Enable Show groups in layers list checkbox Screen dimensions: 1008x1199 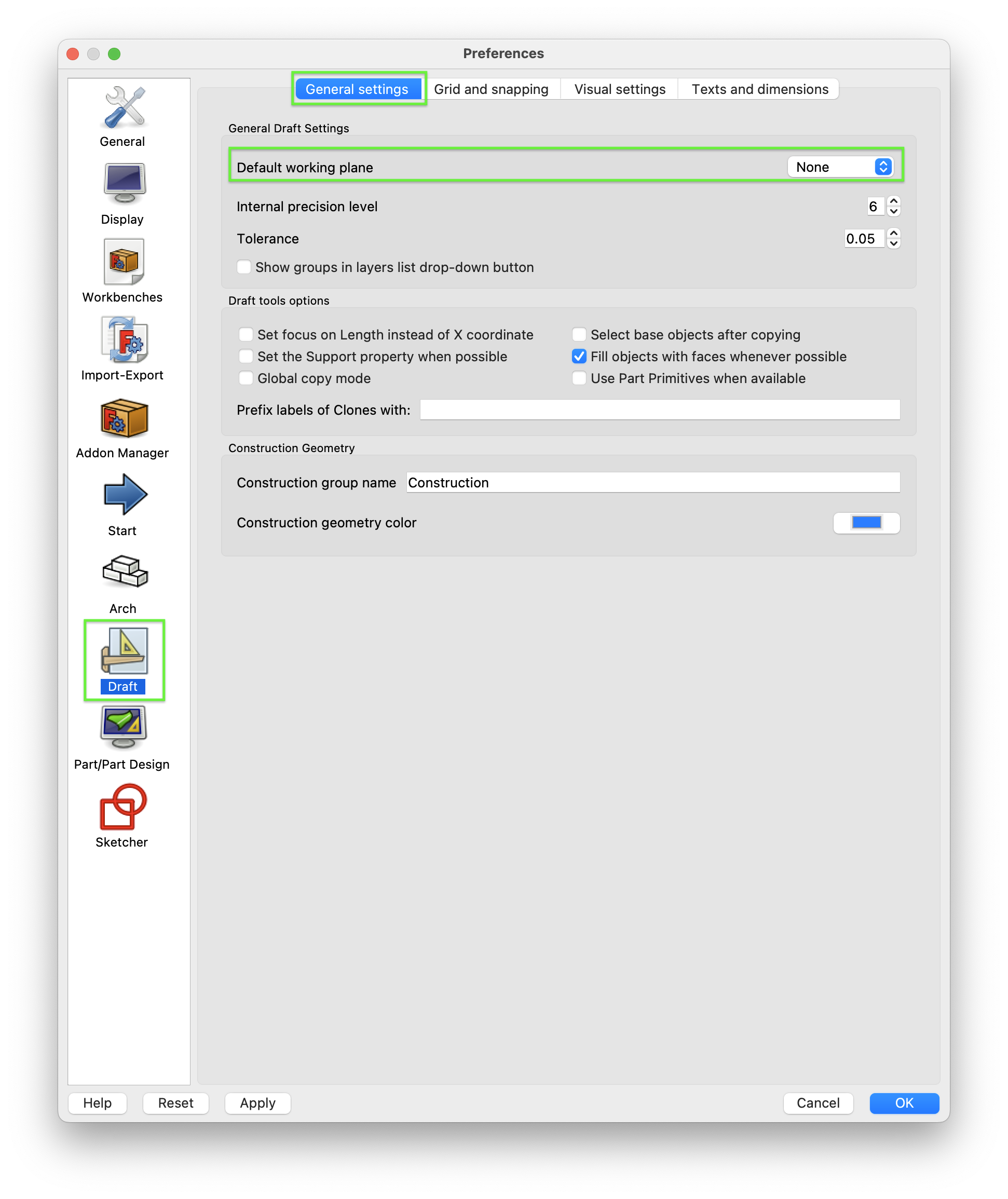(x=244, y=267)
